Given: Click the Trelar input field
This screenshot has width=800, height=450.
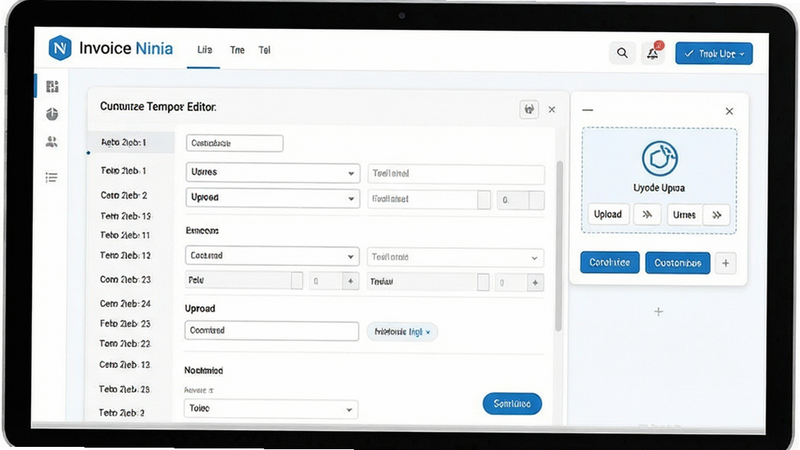Looking at the screenshot, I should [428, 282].
